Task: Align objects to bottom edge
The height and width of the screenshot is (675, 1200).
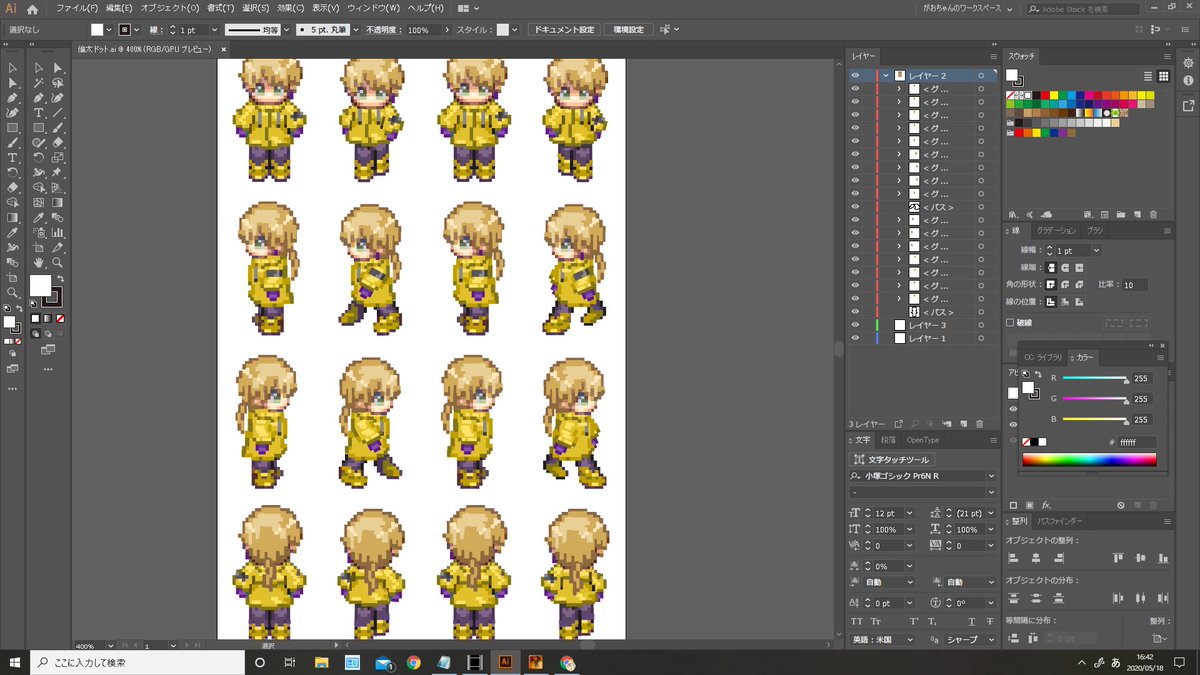Action: coord(1163,558)
